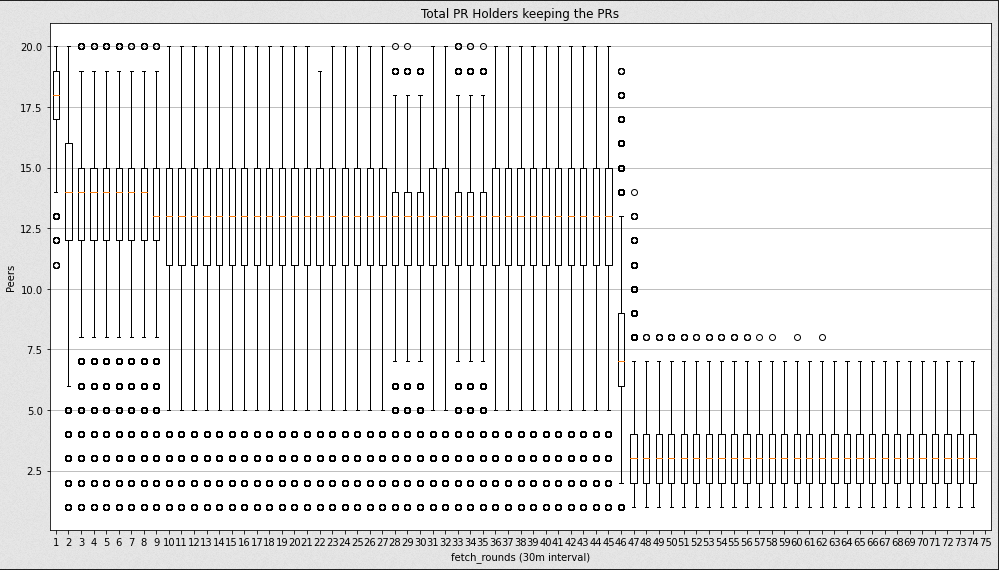Image resolution: width=999 pixels, height=570 pixels.
Task: Click x-axis tick label 62
Action: pyautogui.click(x=822, y=542)
